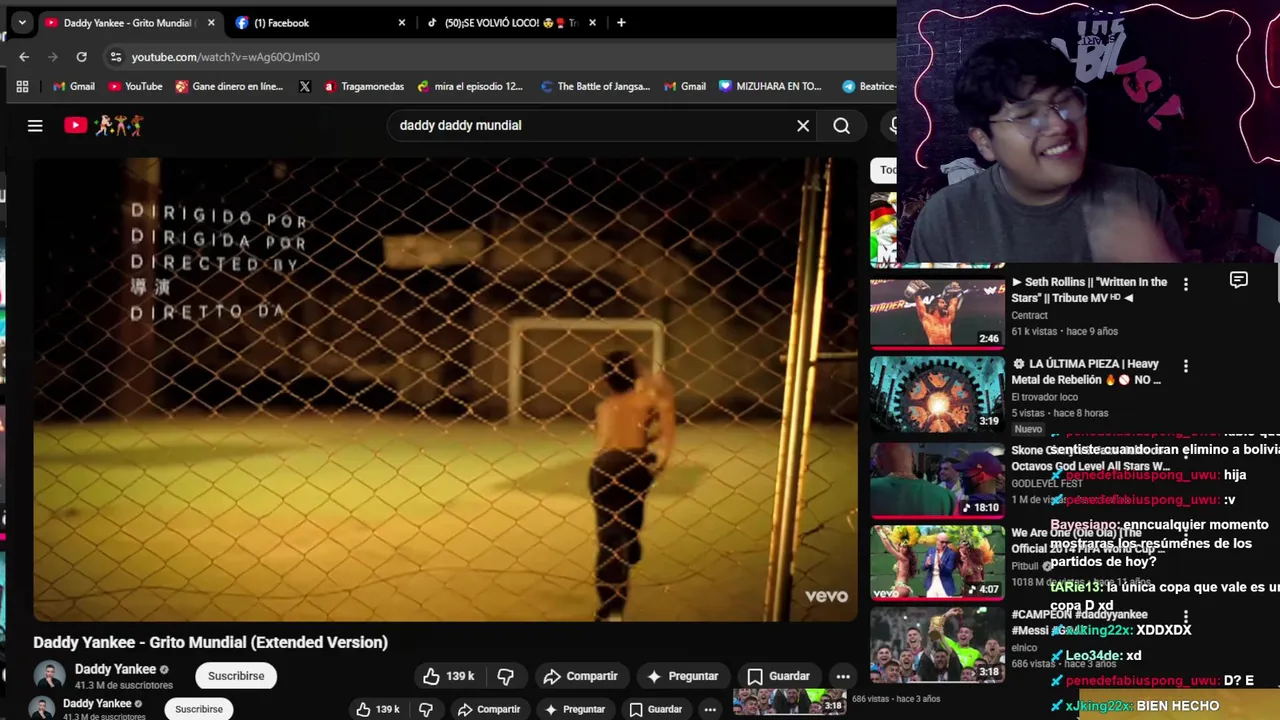Click the main video player to pause

tap(446, 389)
